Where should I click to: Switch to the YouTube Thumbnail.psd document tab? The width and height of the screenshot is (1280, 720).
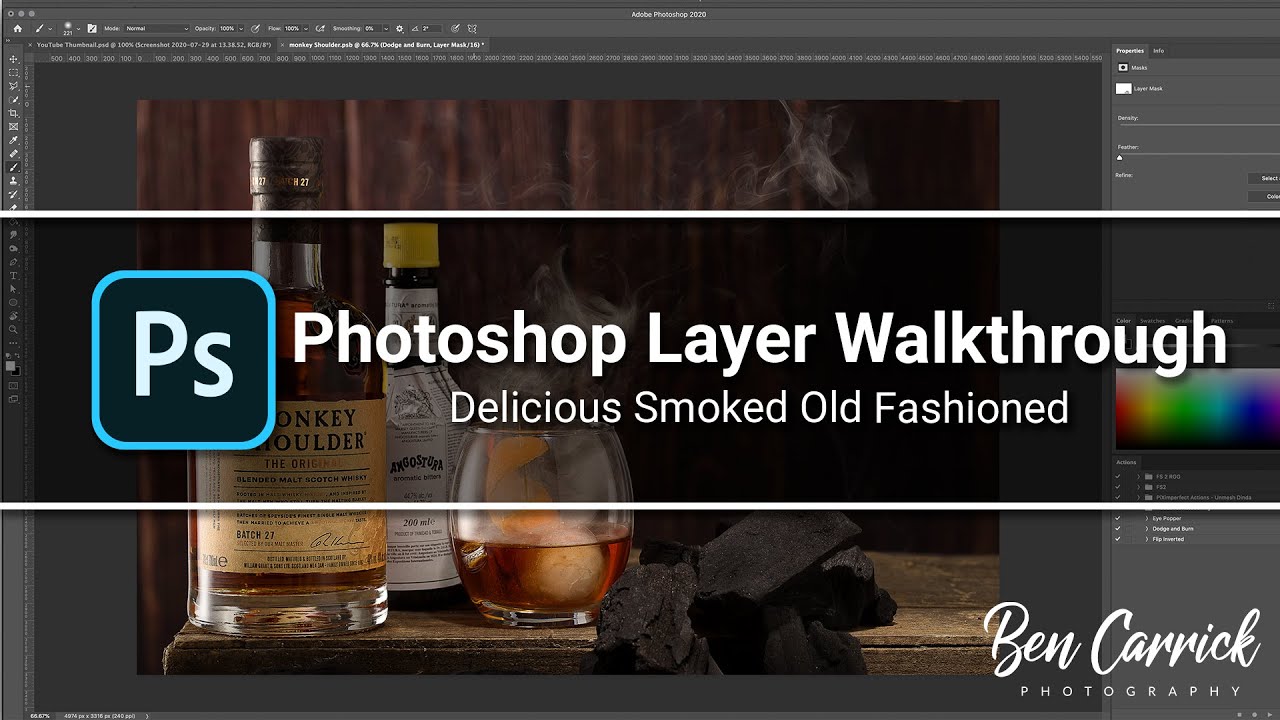[x=153, y=45]
